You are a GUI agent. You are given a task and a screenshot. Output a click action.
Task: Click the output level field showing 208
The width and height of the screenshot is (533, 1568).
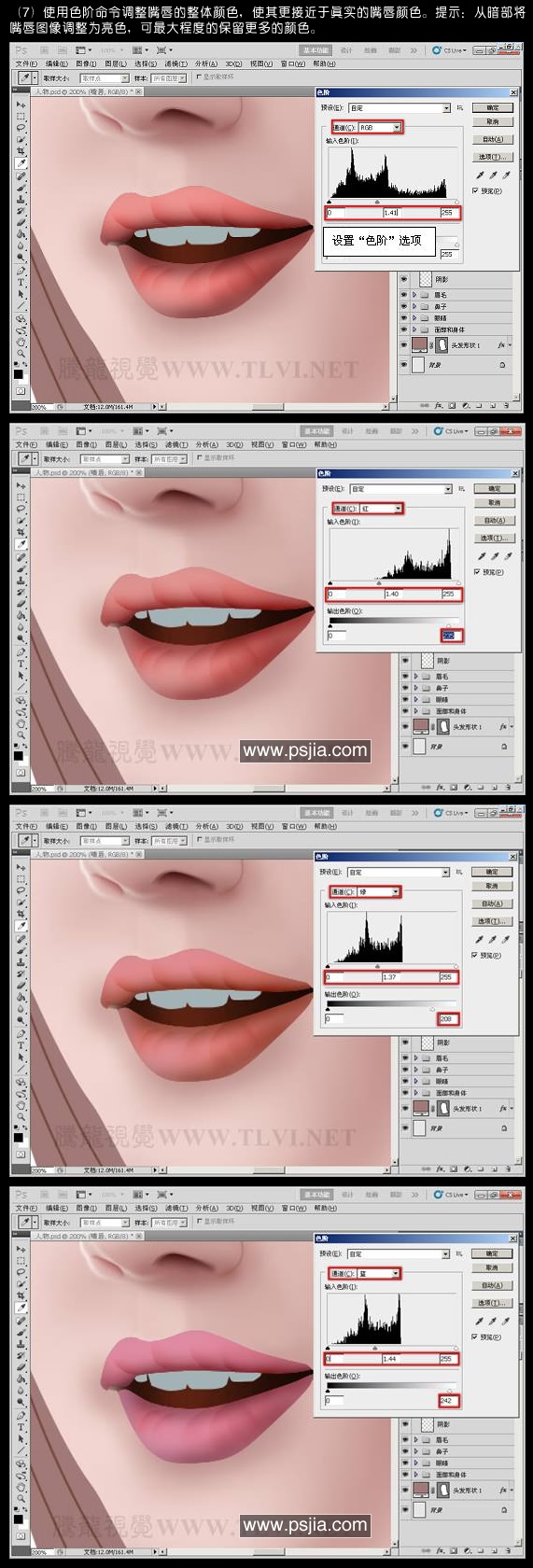coord(448,1018)
